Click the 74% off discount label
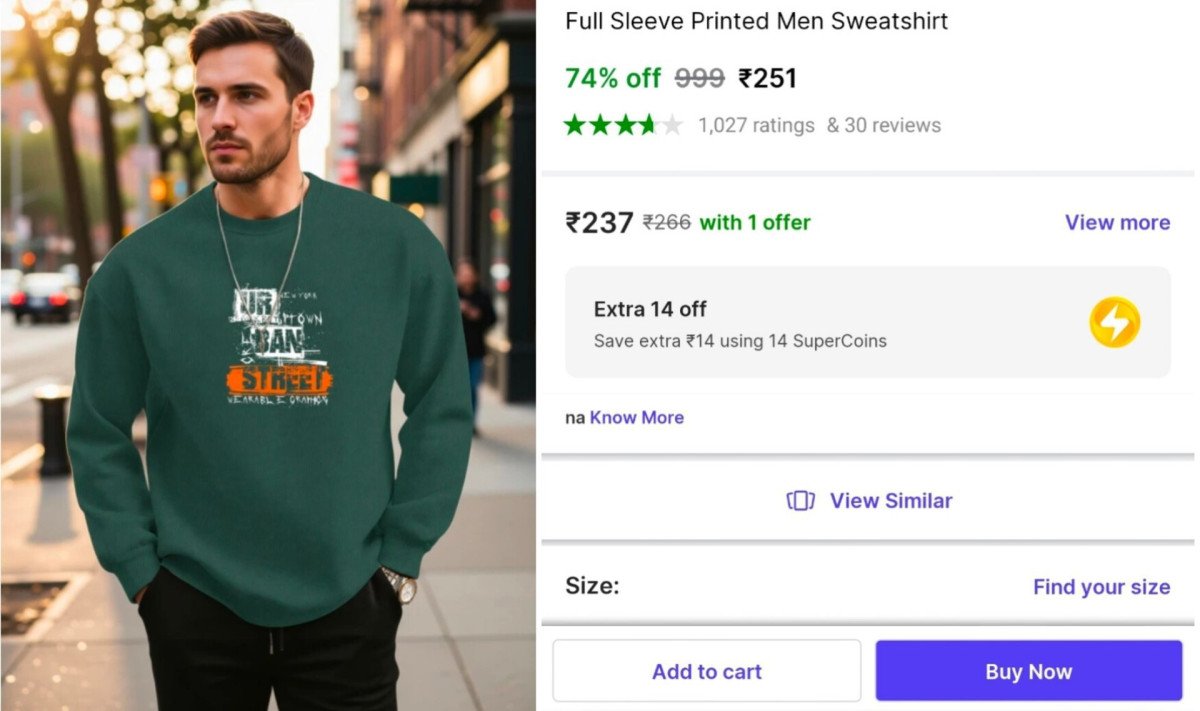This screenshot has height=711, width=1200. [x=613, y=78]
